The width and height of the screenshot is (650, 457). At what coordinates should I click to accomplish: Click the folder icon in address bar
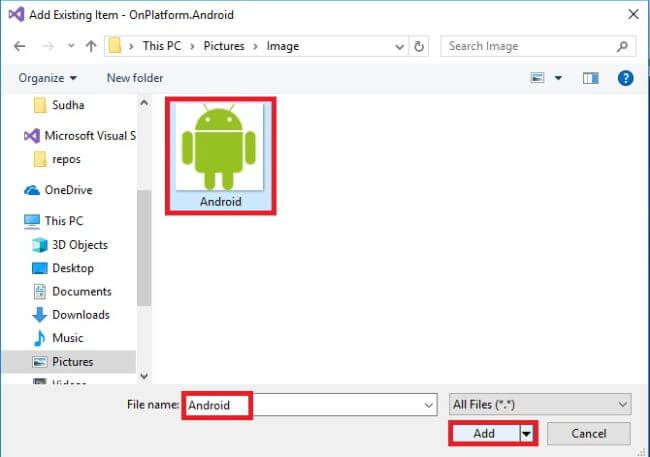pos(115,46)
